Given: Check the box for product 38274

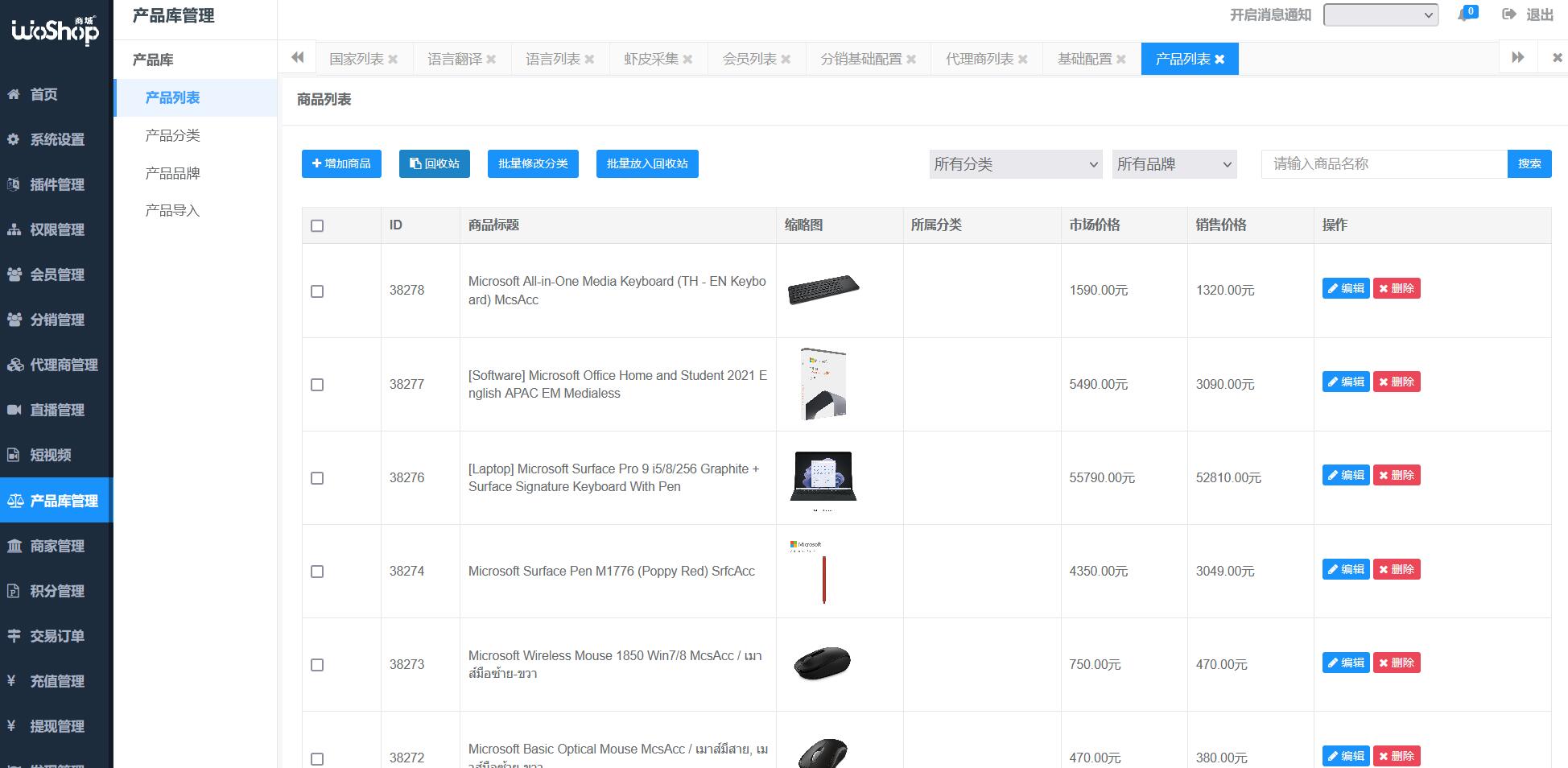Looking at the screenshot, I should (317, 572).
